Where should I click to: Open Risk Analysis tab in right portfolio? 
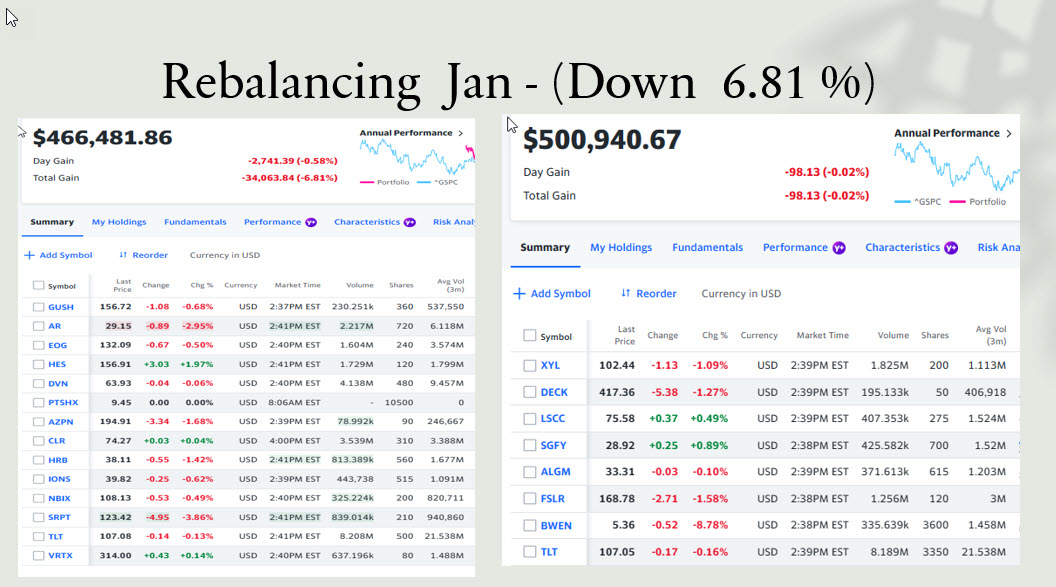998,248
